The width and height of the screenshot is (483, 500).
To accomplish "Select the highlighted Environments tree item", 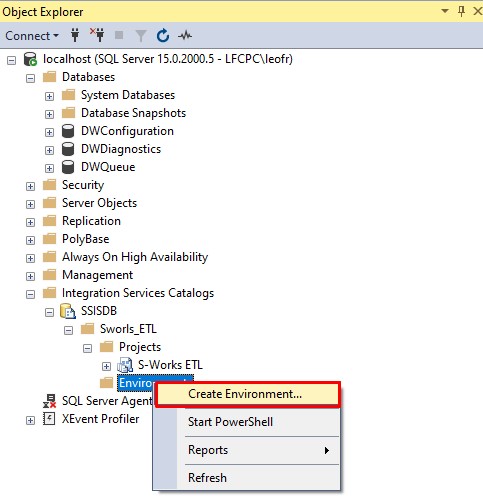I will pos(155,383).
